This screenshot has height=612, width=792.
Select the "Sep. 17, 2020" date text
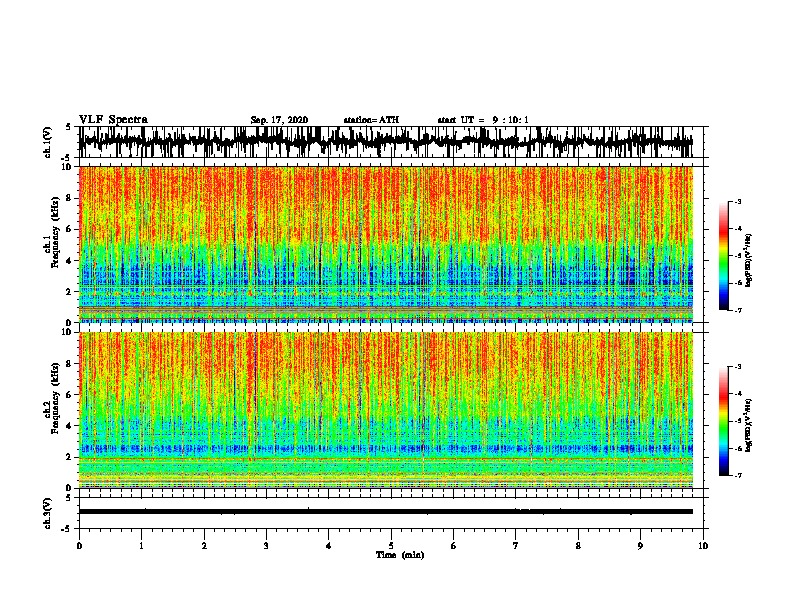point(279,120)
